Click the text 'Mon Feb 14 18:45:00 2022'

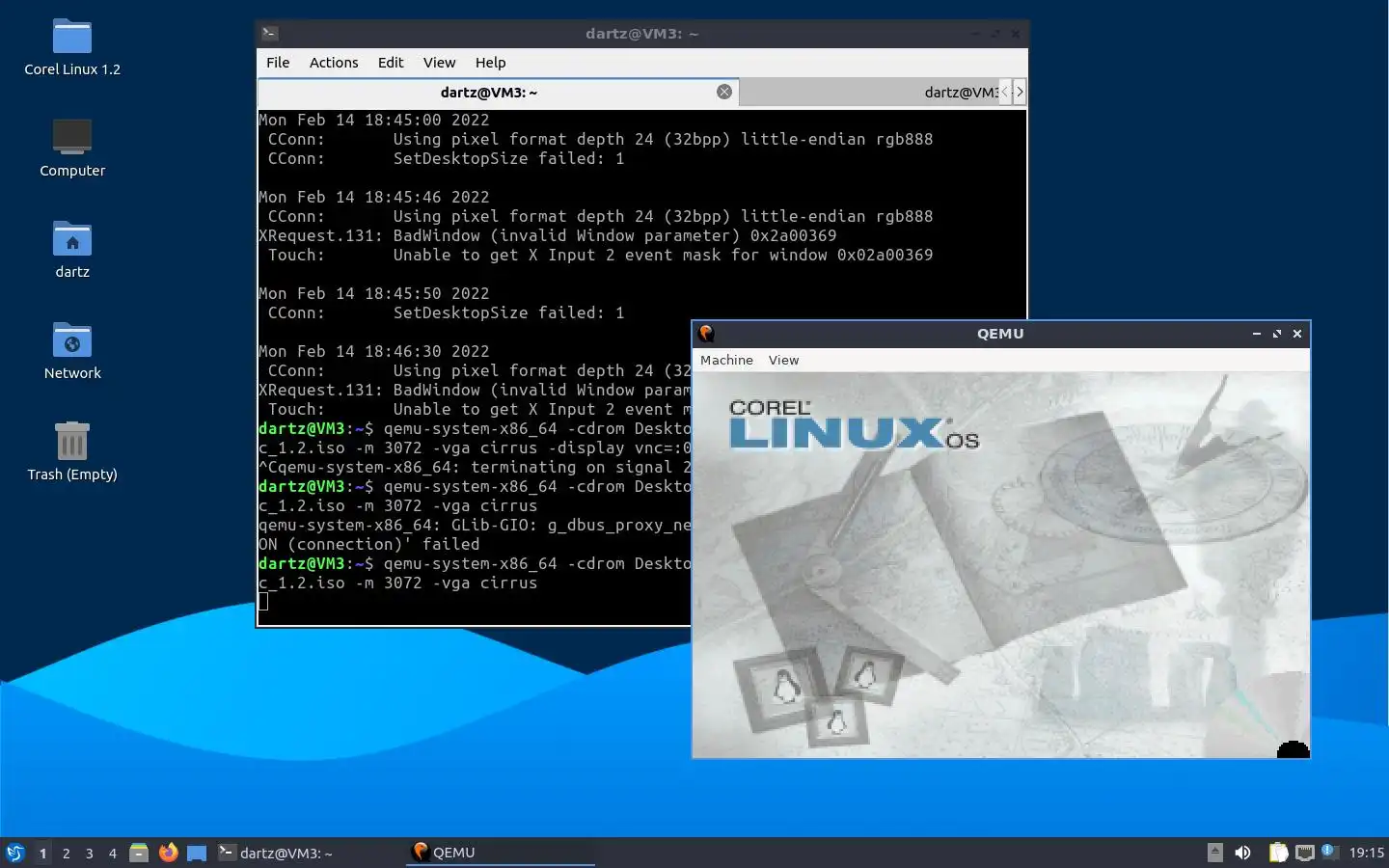tap(374, 120)
